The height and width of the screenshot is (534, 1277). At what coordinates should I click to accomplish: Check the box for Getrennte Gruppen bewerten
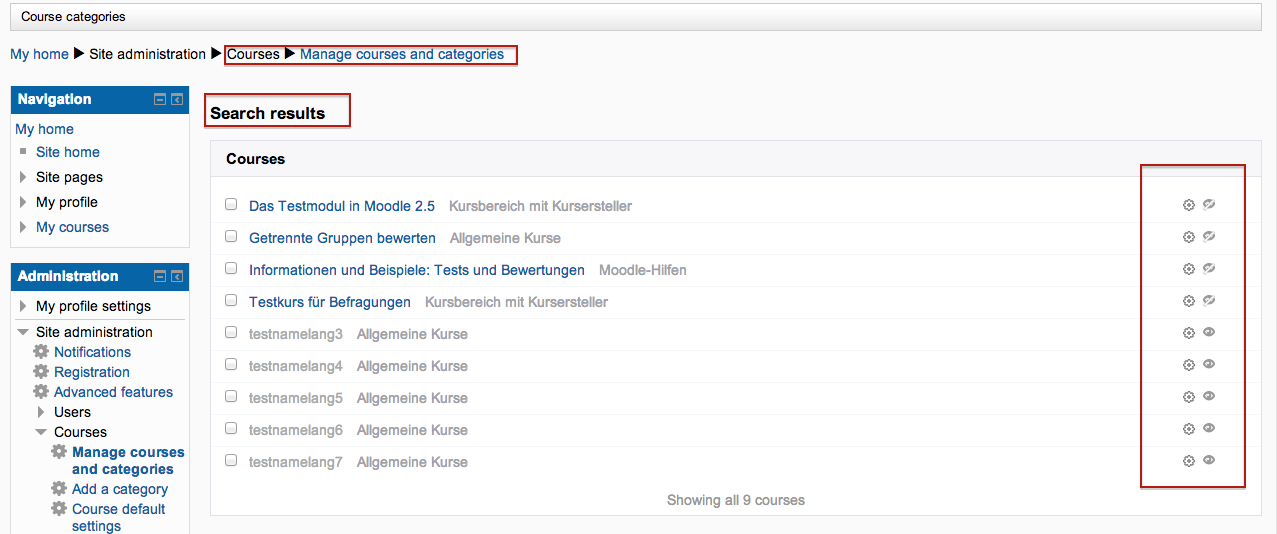coord(231,236)
